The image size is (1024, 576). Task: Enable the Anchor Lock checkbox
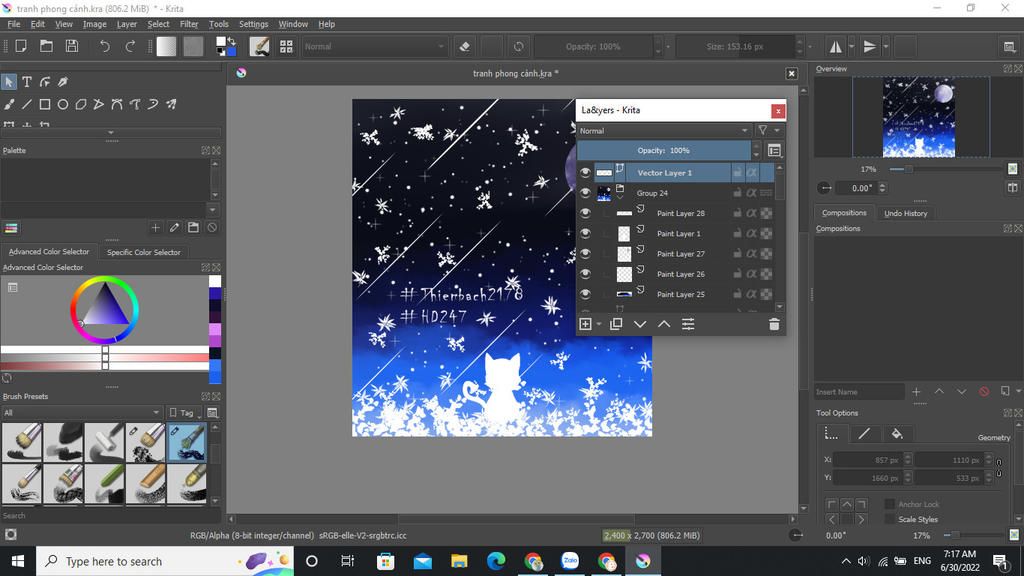pos(889,504)
